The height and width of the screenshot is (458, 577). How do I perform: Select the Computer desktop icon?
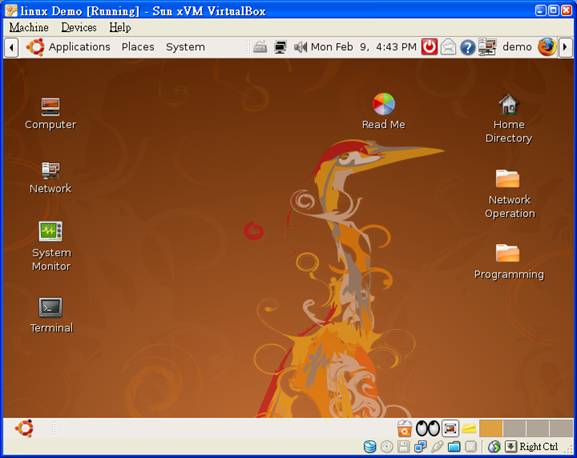coord(50,113)
